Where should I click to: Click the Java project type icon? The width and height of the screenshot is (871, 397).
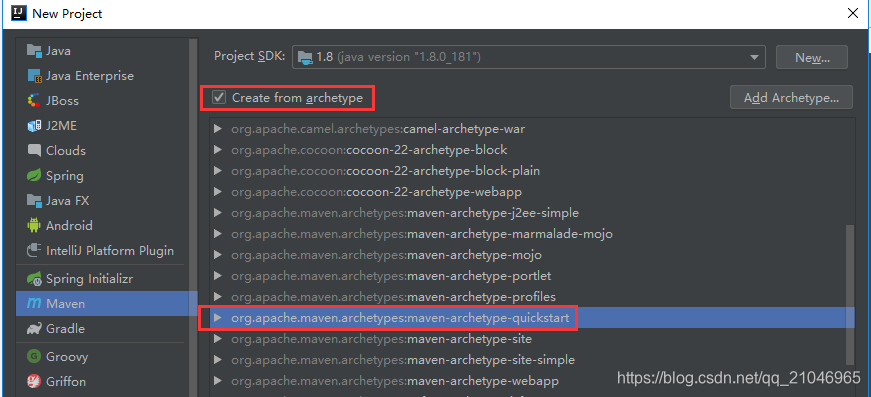pos(34,51)
